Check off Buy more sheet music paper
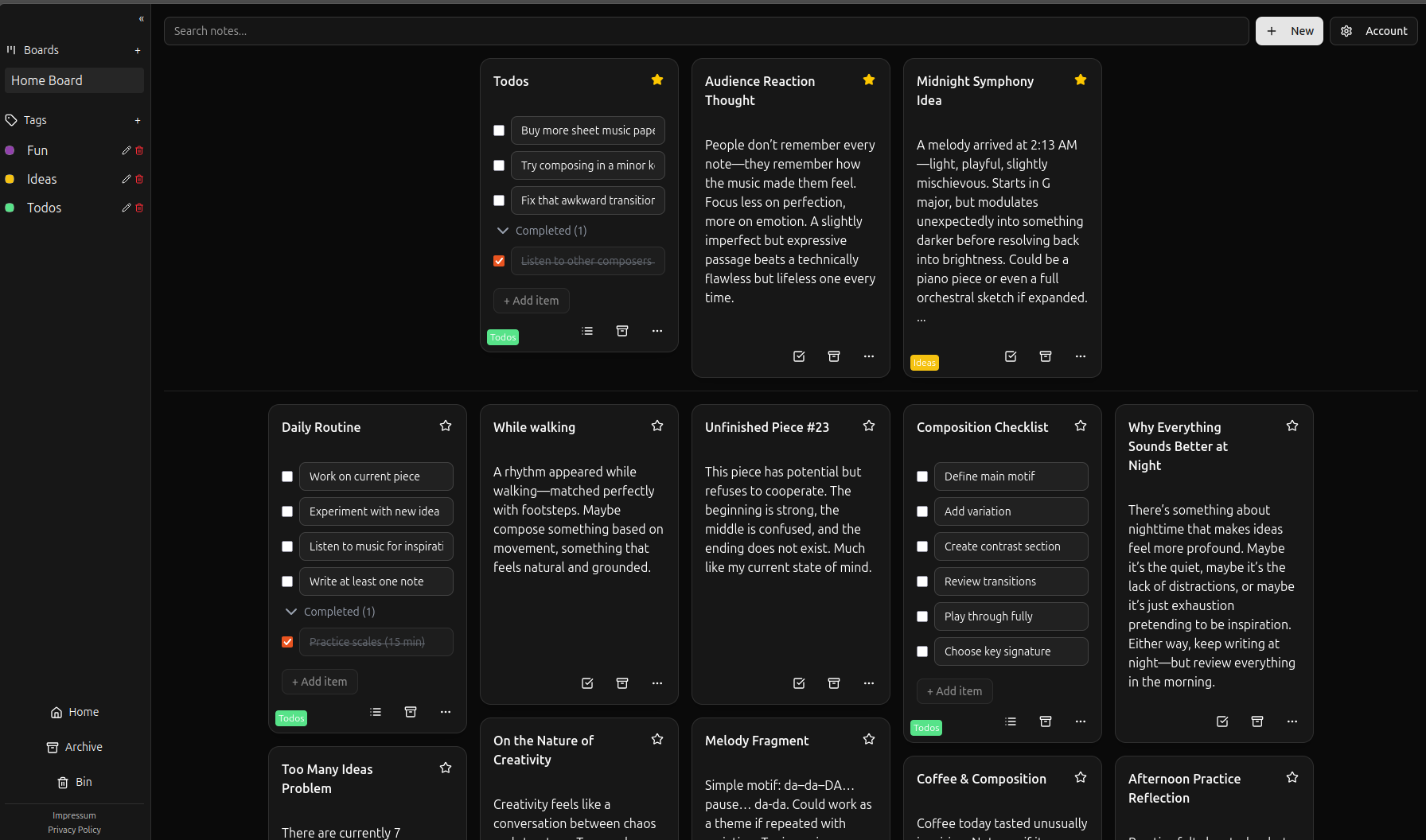 (x=499, y=130)
